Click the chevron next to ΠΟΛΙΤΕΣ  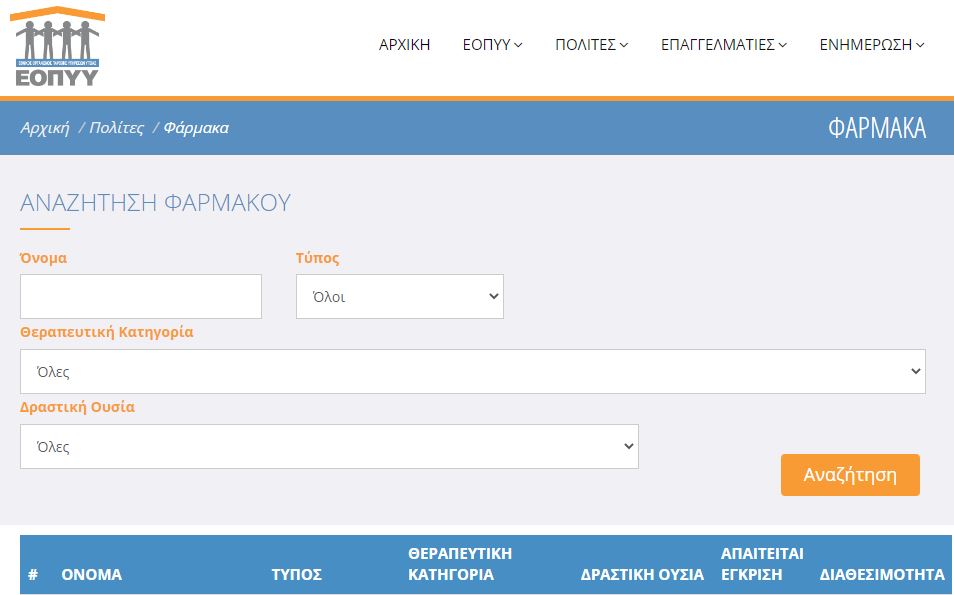[624, 45]
